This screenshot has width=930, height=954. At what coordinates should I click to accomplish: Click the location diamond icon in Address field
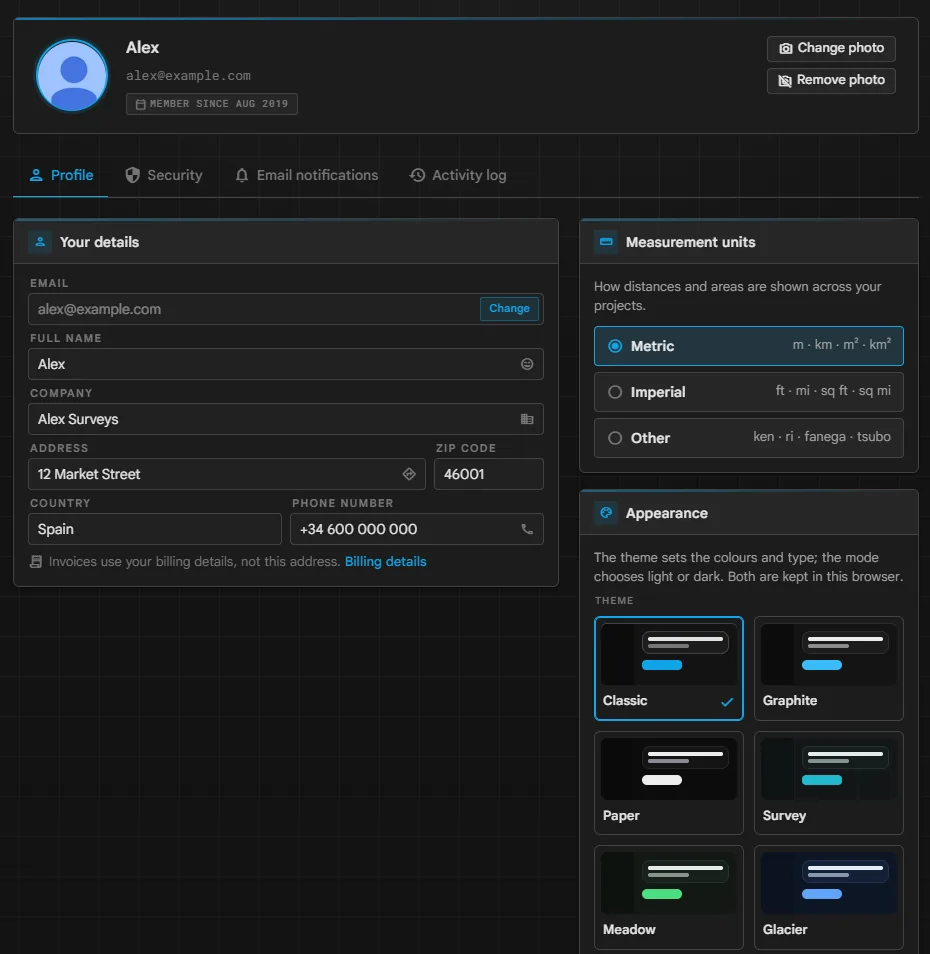[x=409, y=474]
